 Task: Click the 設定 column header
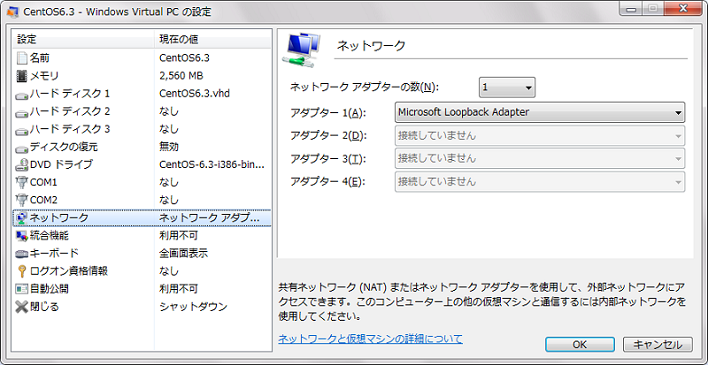pos(84,39)
